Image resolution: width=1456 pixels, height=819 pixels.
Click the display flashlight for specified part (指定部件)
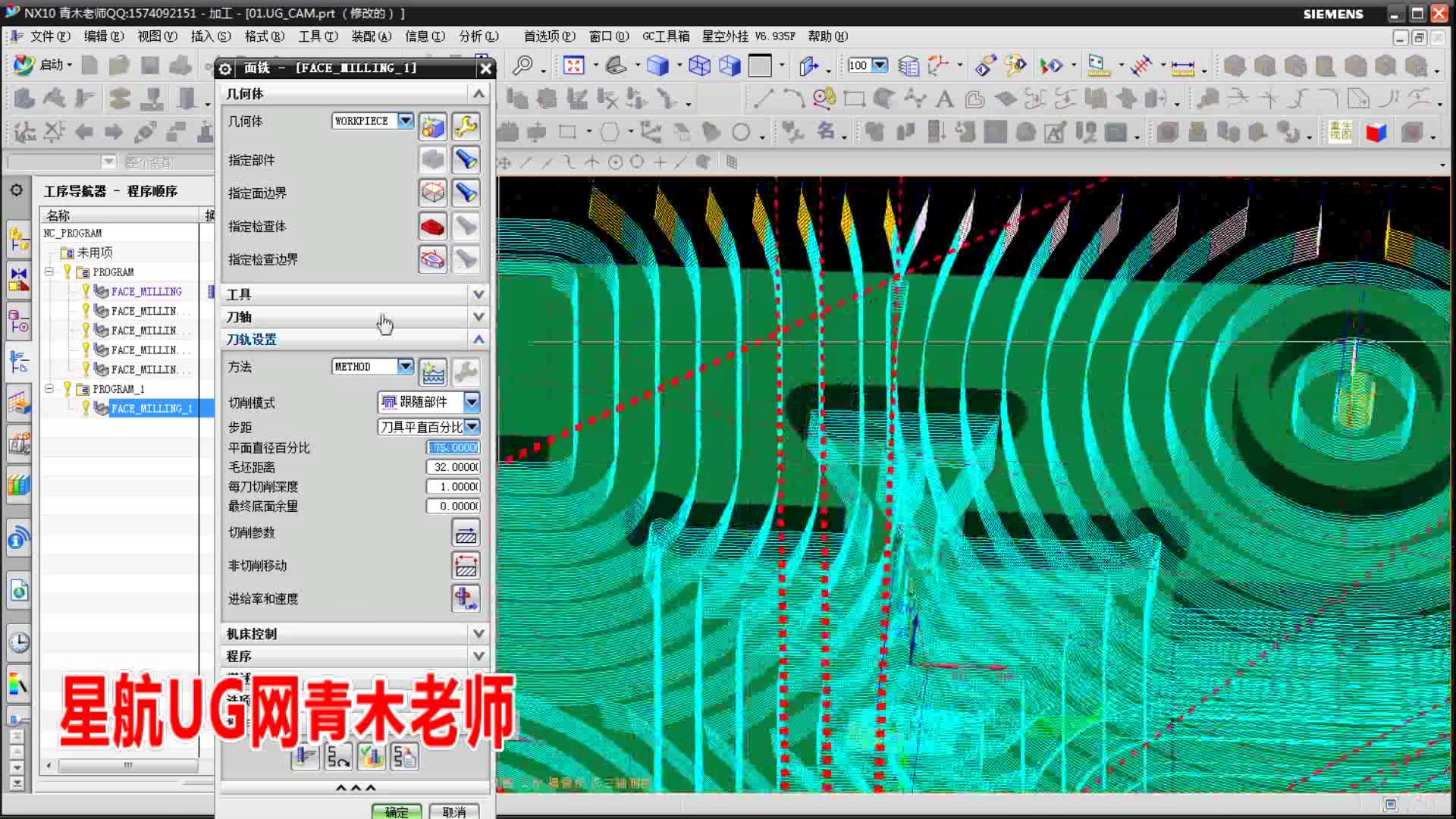(466, 160)
